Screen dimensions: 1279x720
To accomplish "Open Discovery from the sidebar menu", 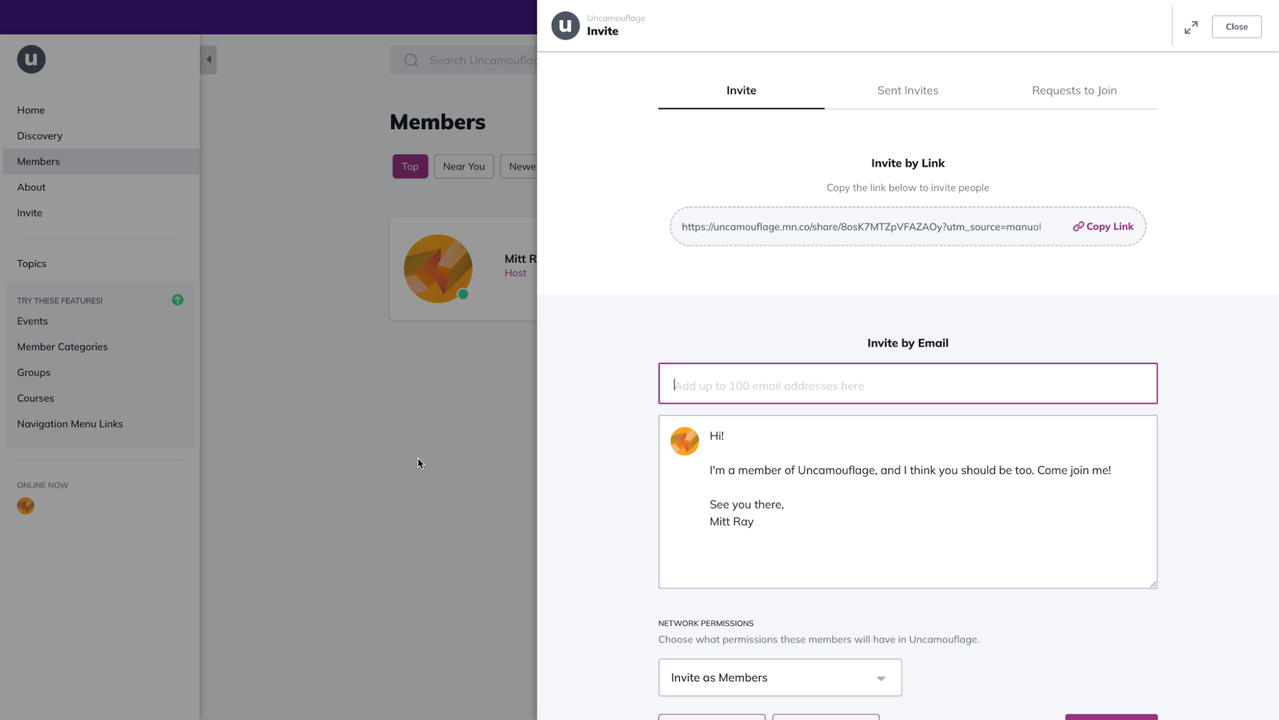I will [x=40, y=136].
